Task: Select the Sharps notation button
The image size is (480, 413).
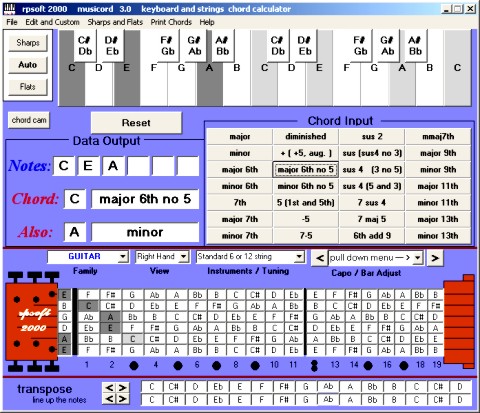Action: [x=28, y=43]
